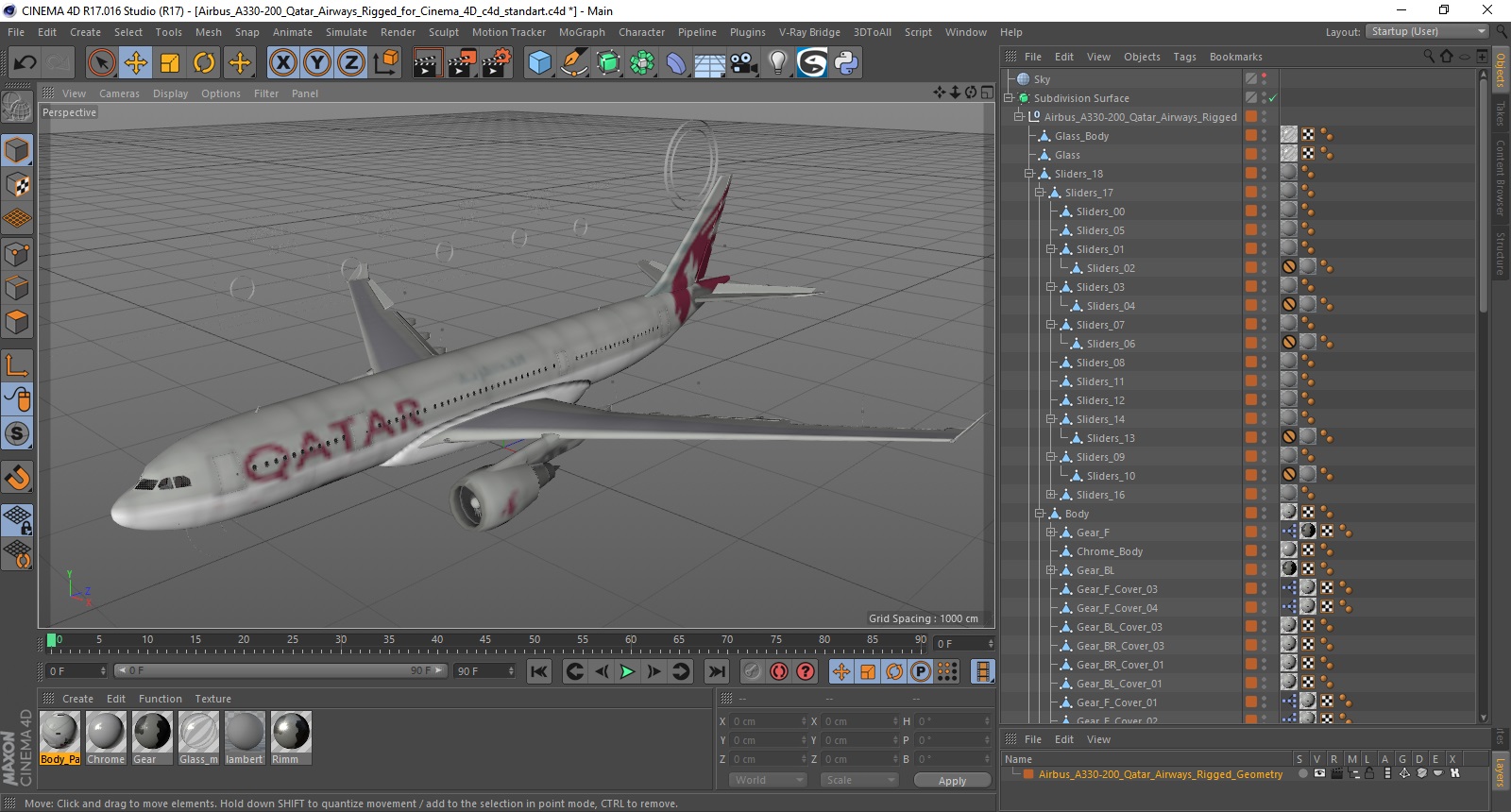
Task: Enable Axis mode icon
Action: [17, 364]
